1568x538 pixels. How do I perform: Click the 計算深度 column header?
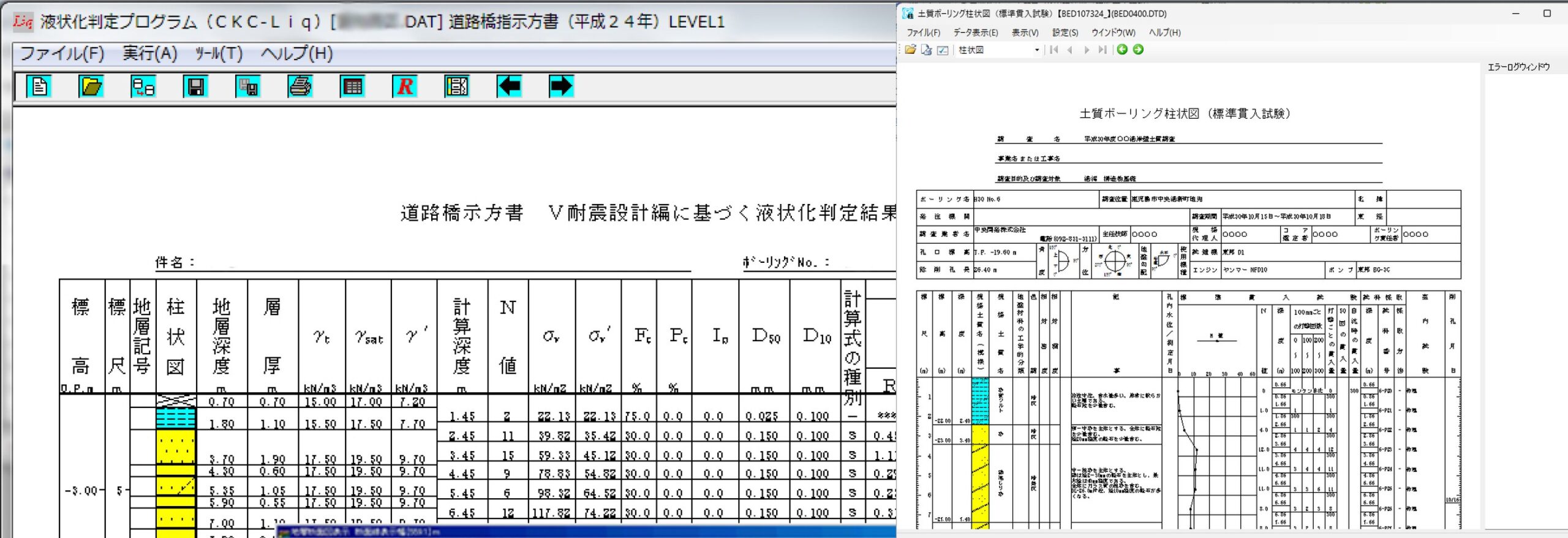(x=462, y=336)
